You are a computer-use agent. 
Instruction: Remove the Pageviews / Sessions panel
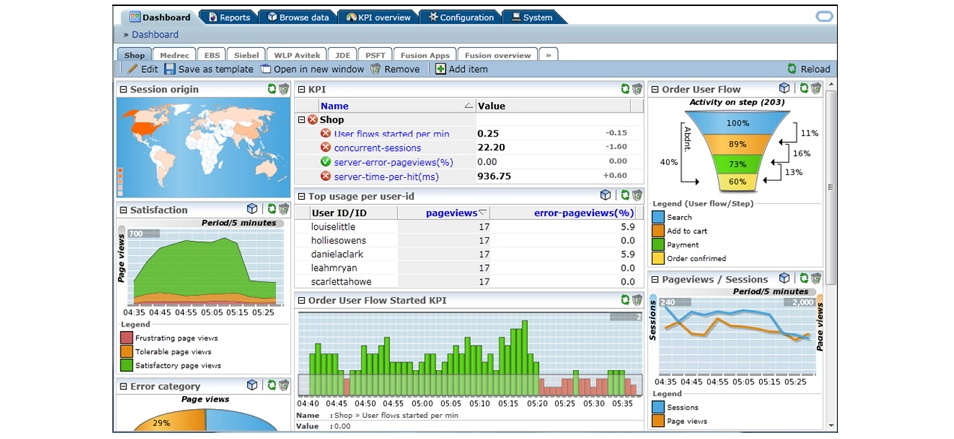815,278
